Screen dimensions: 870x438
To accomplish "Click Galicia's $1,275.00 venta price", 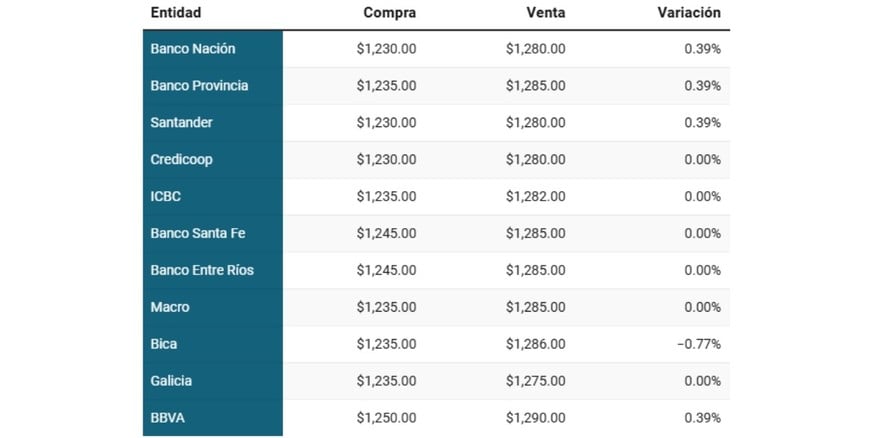I will (535, 382).
